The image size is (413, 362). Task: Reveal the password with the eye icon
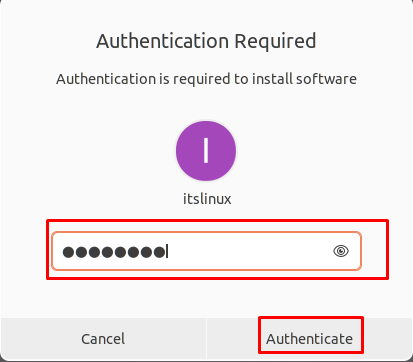(341, 251)
